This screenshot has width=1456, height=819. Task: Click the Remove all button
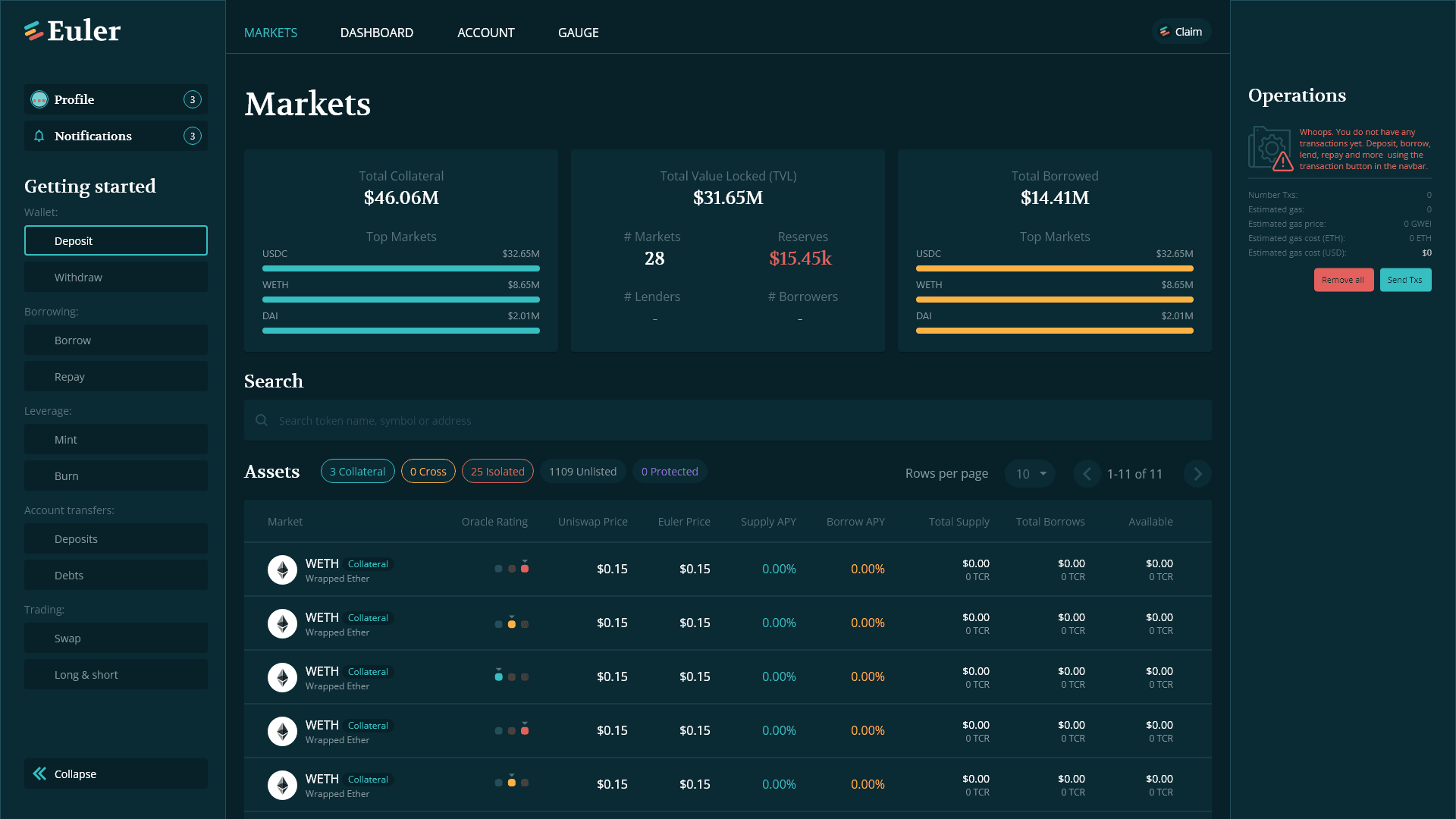pos(1343,280)
